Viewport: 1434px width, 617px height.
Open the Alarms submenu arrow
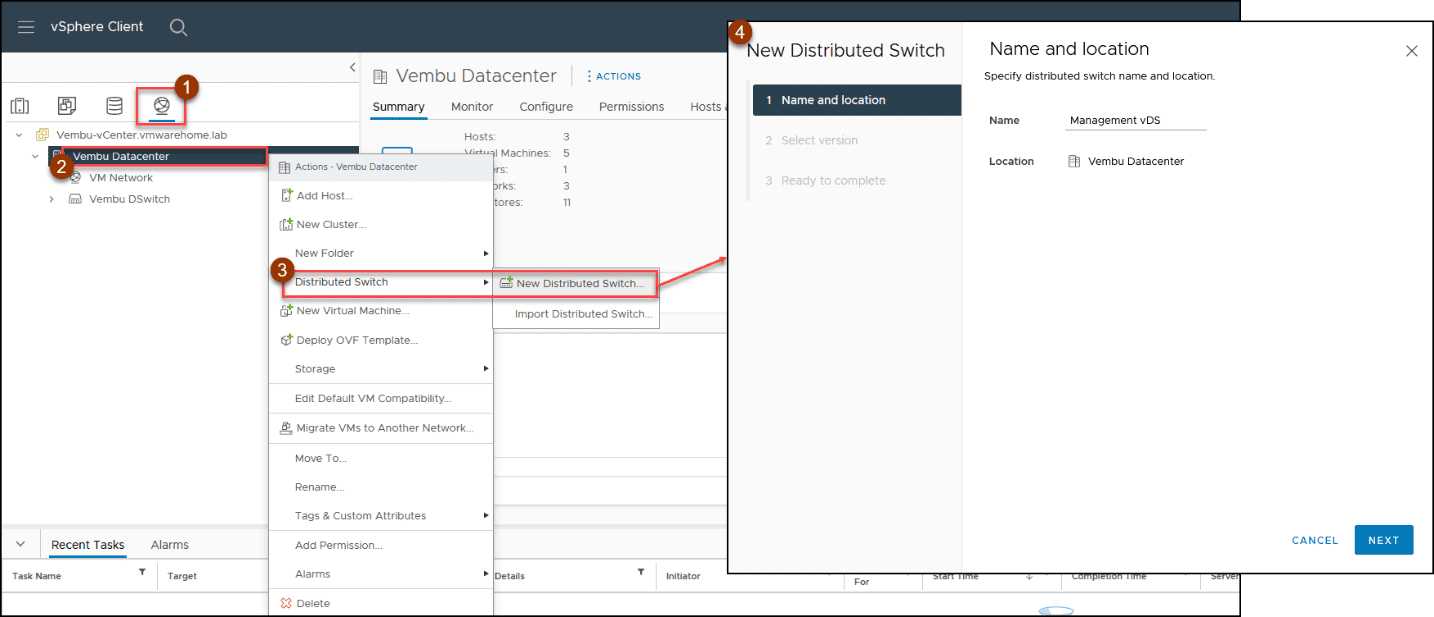[486, 574]
